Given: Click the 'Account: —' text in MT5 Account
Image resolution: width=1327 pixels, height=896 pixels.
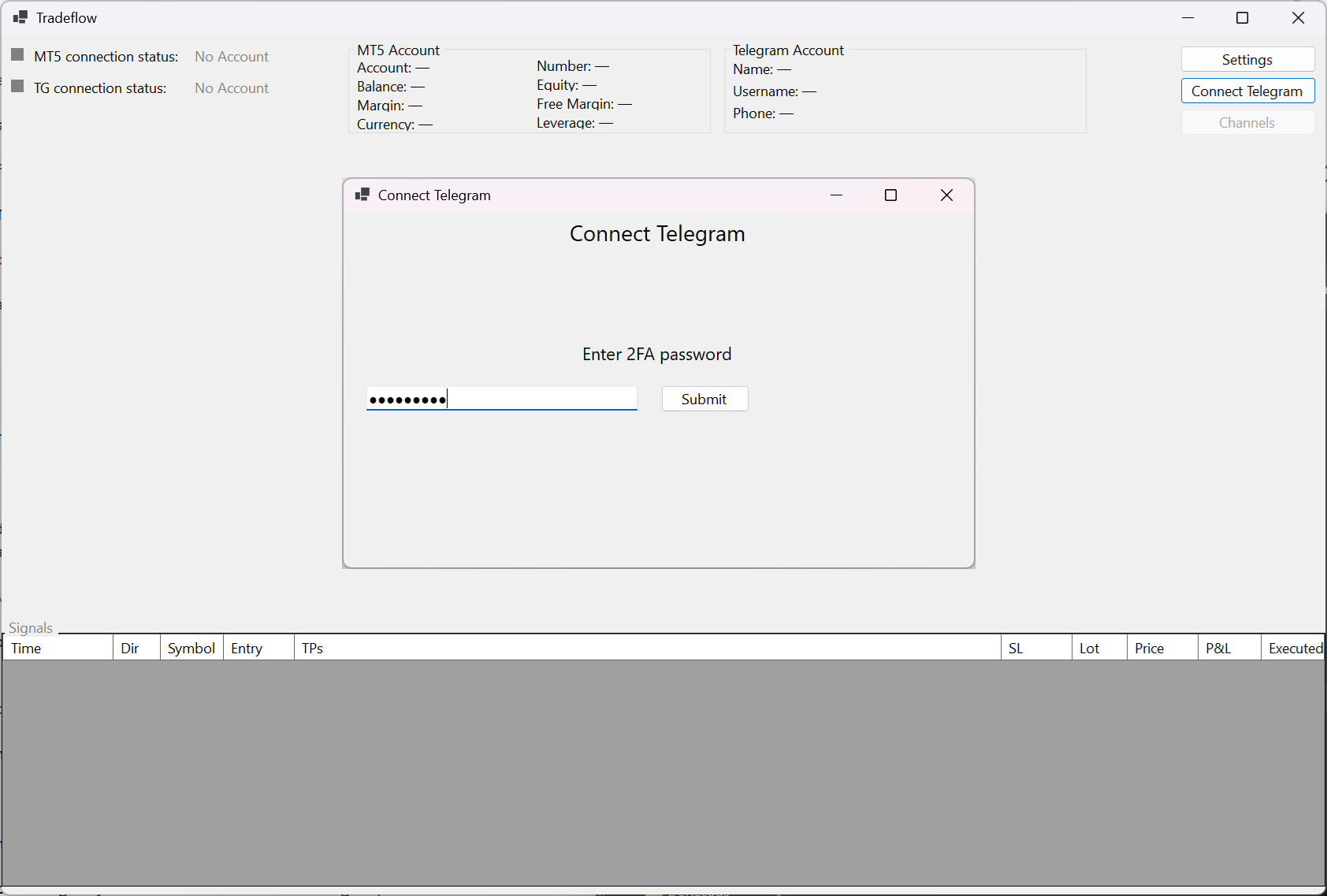Looking at the screenshot, I should (x=393, y=68).
